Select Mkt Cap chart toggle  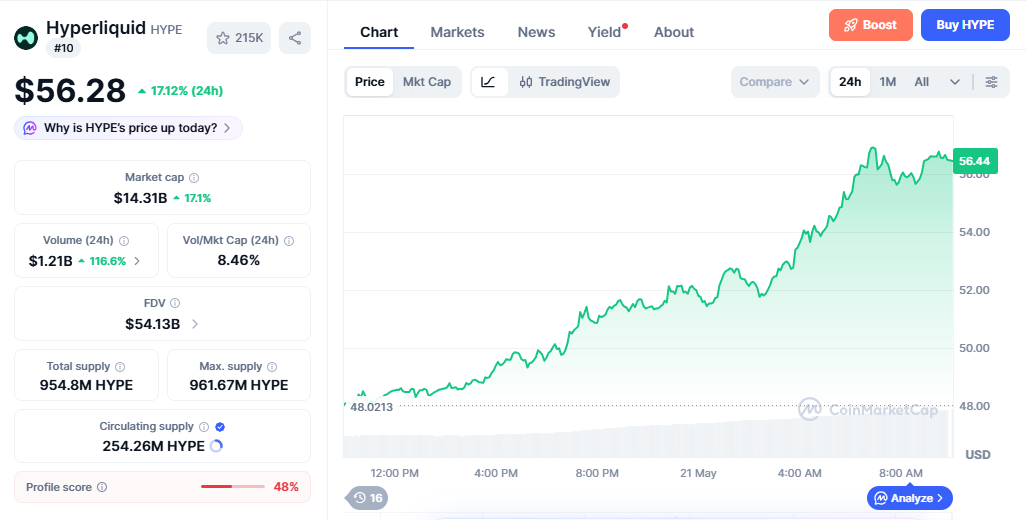(427, 82)
